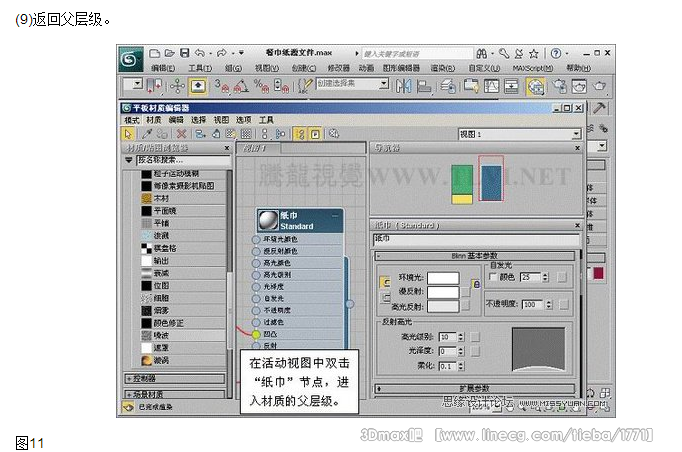Open browser options triangle next to search

coord(128,160)
